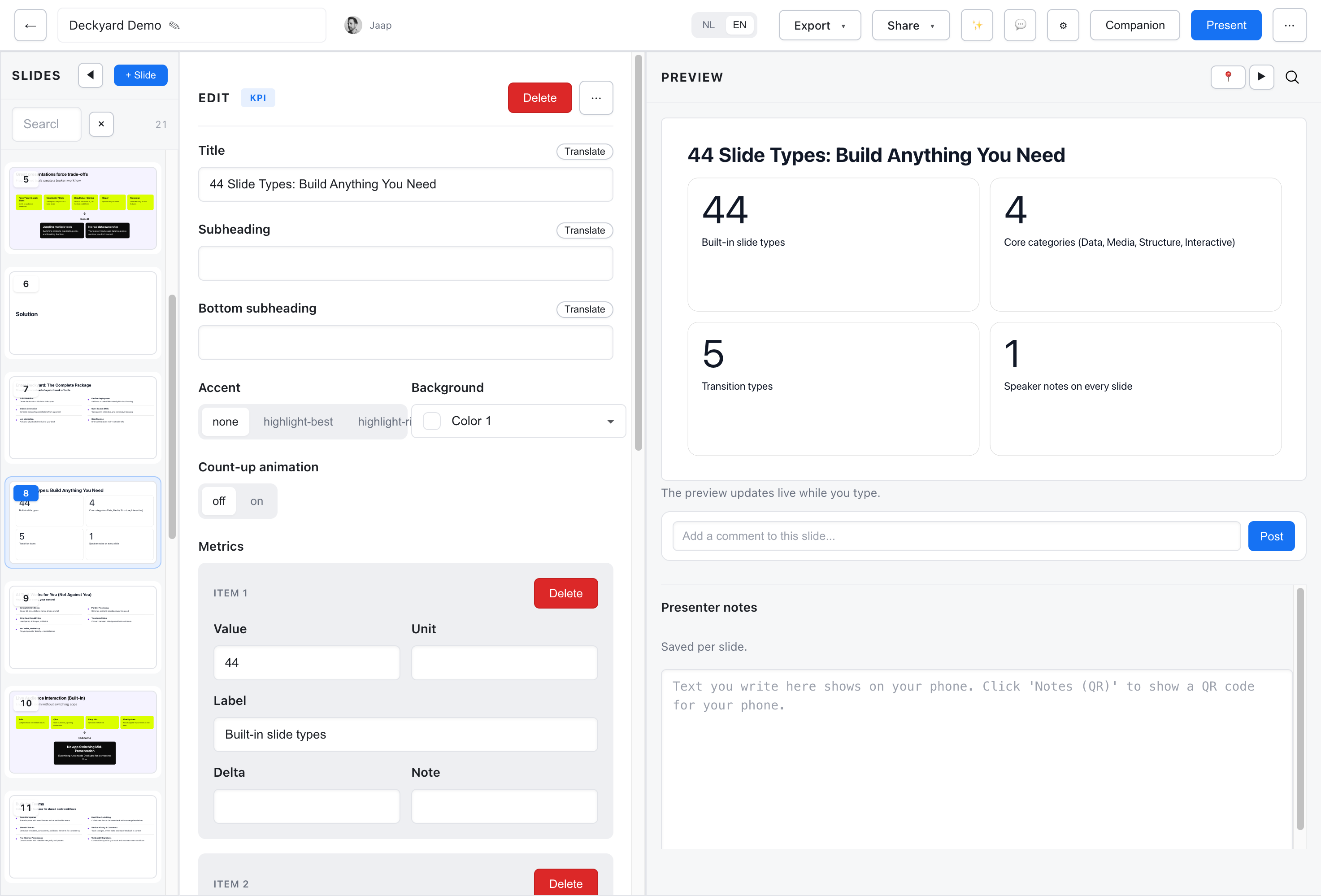Image resolution: width=1321 pixels, height=896 pixels.
Task: Rename deck via pencil icon next to title
Action: (174, 25)
